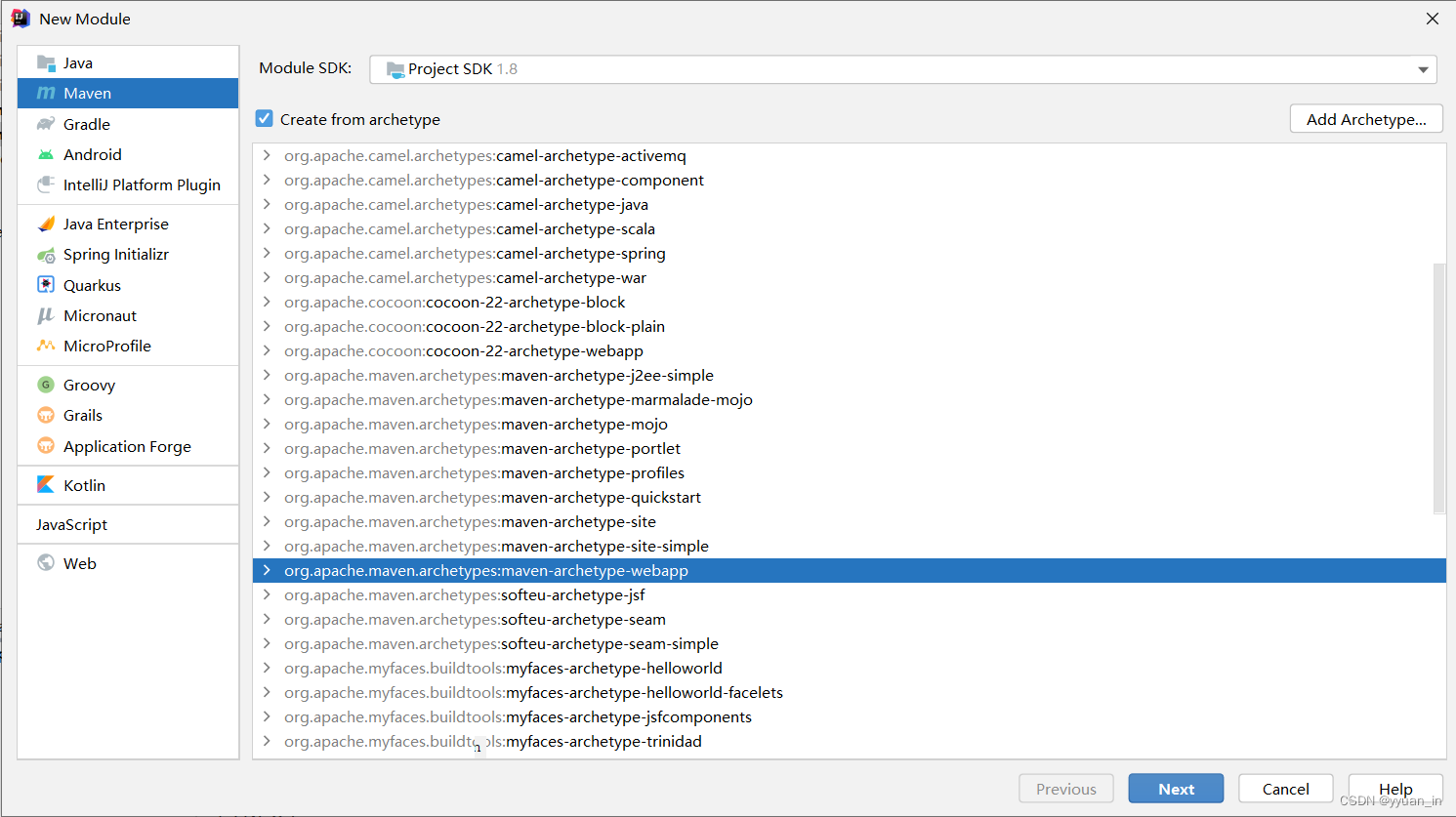Click the Grails icon
The height and width of the screenshot is (817, 1456).
(x=46, y=415)
